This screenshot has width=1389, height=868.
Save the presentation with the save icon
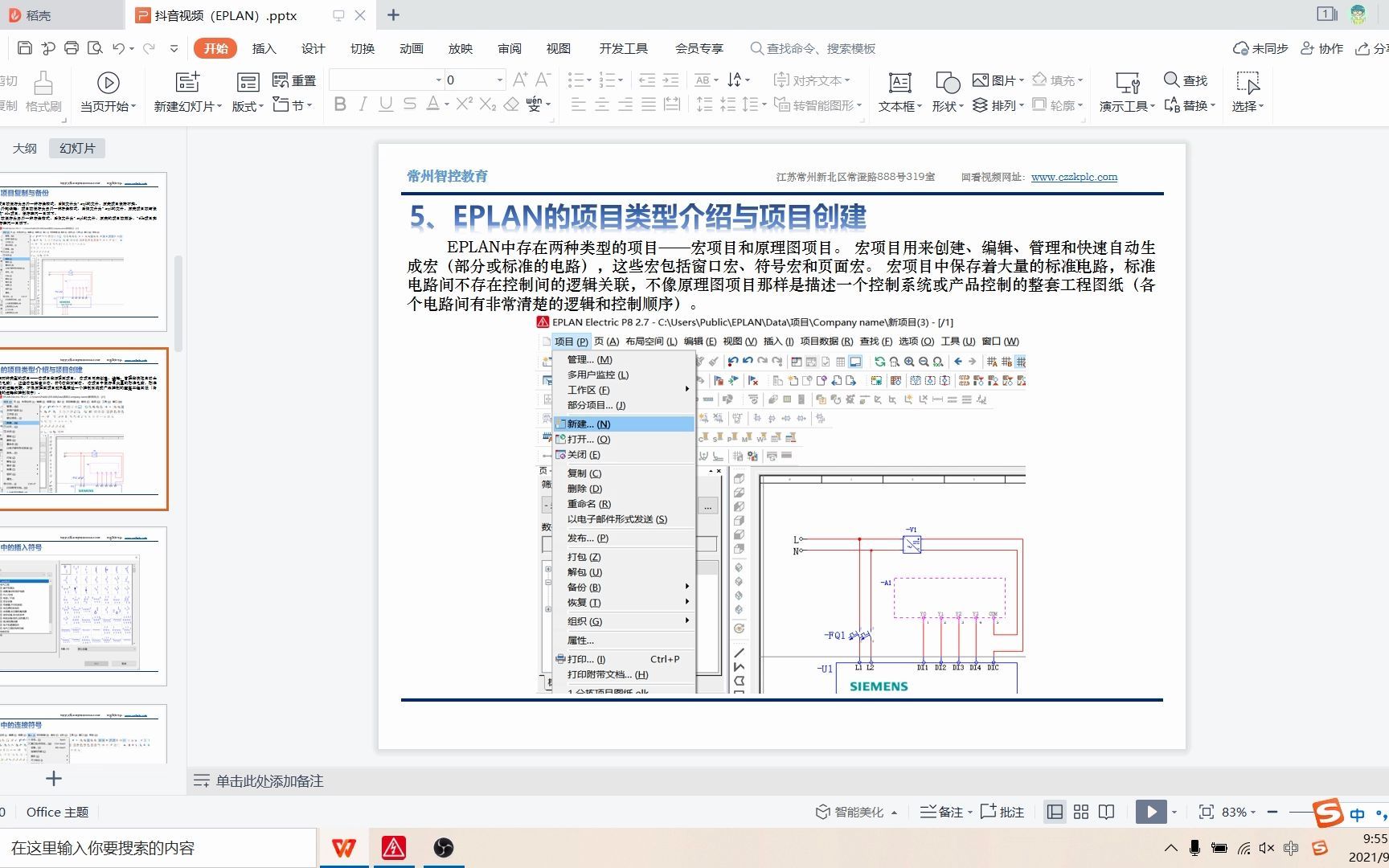(24, 48)
